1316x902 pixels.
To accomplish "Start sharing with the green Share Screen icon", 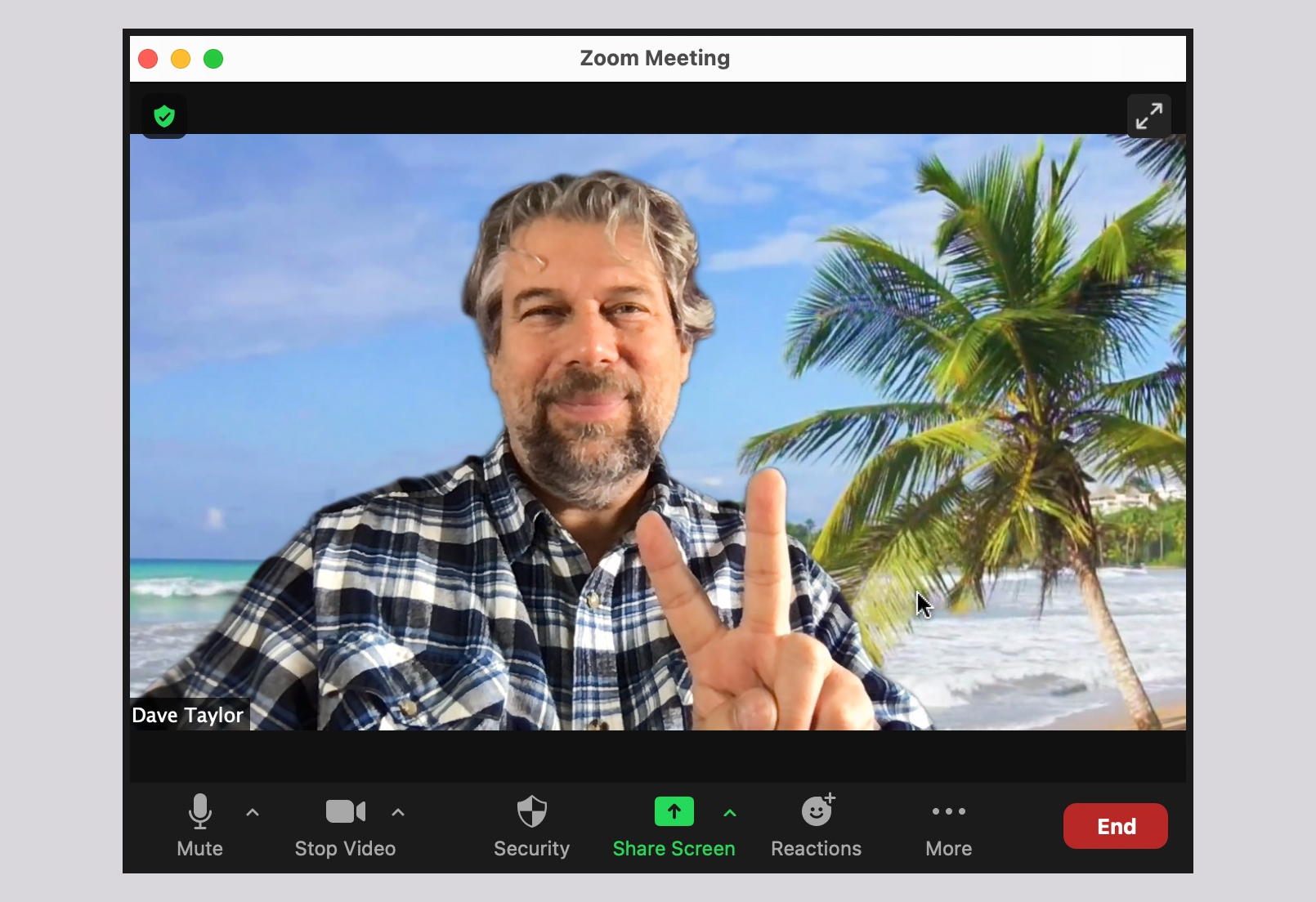I will pos(673,810).
